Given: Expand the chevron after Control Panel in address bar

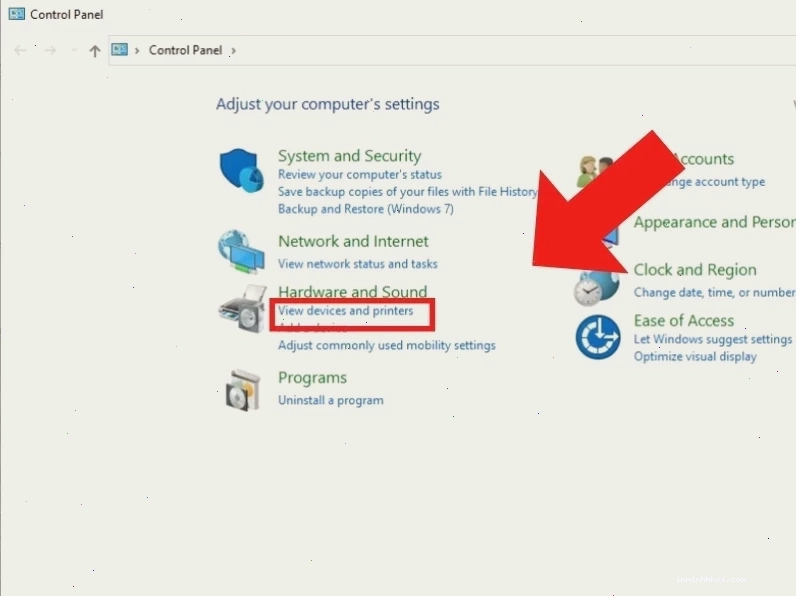Looking at the screenshot, I should tap(234, 51).
